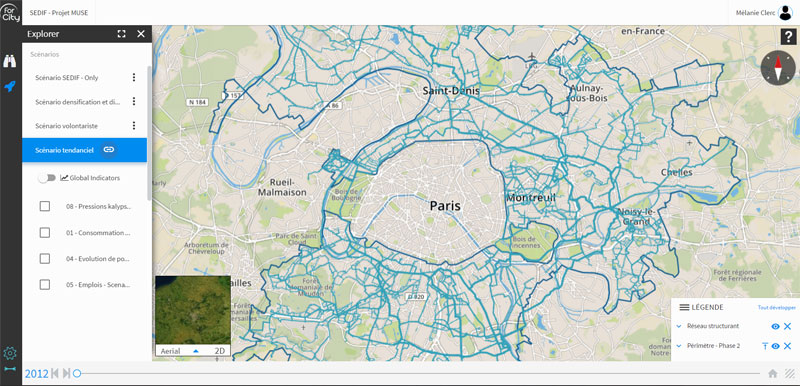800x386 pixels.
Task: Open options menu for Scénario SEDIF - Only
Action: tap(134, 78)
